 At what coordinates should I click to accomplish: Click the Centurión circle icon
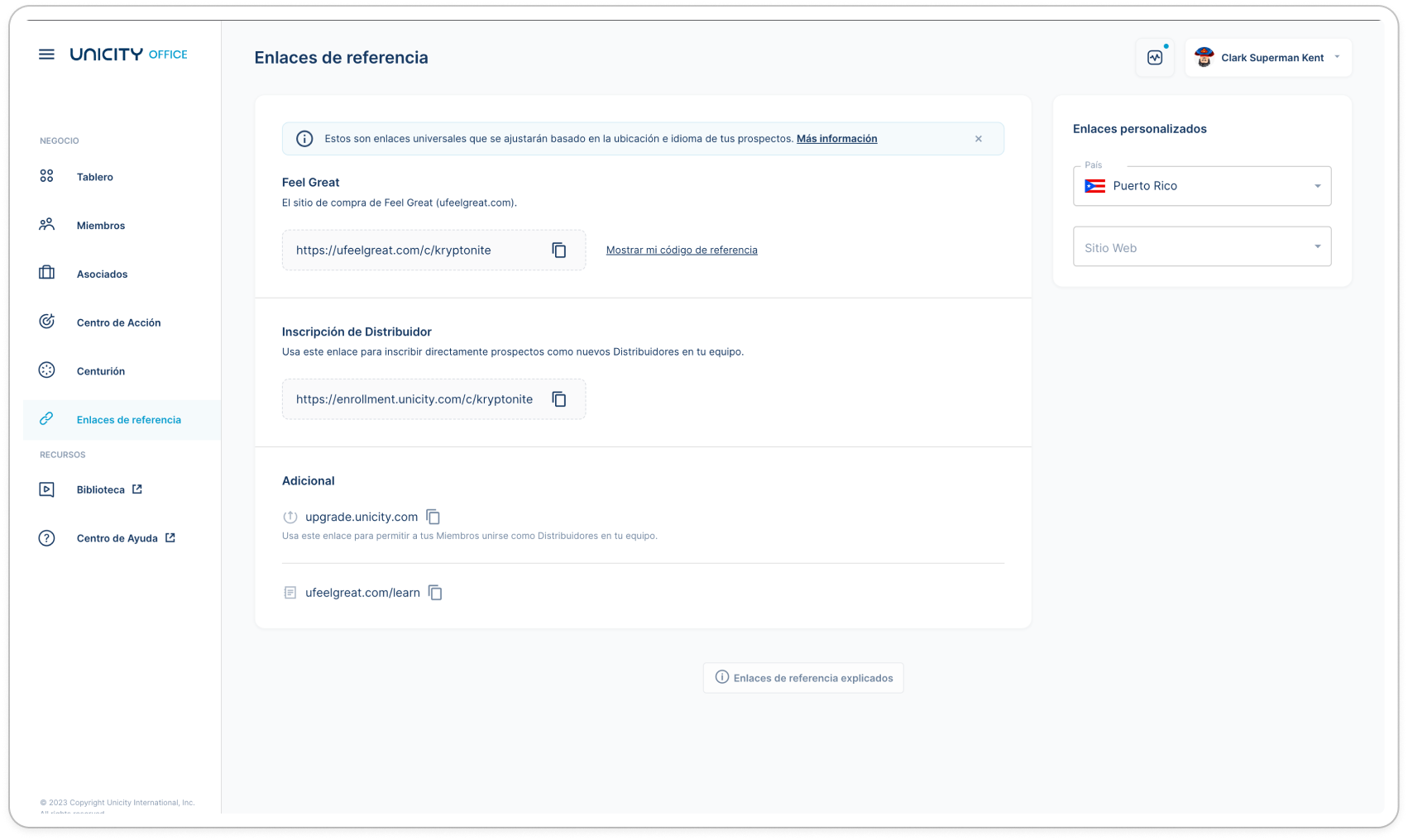[x=46, y=370]
